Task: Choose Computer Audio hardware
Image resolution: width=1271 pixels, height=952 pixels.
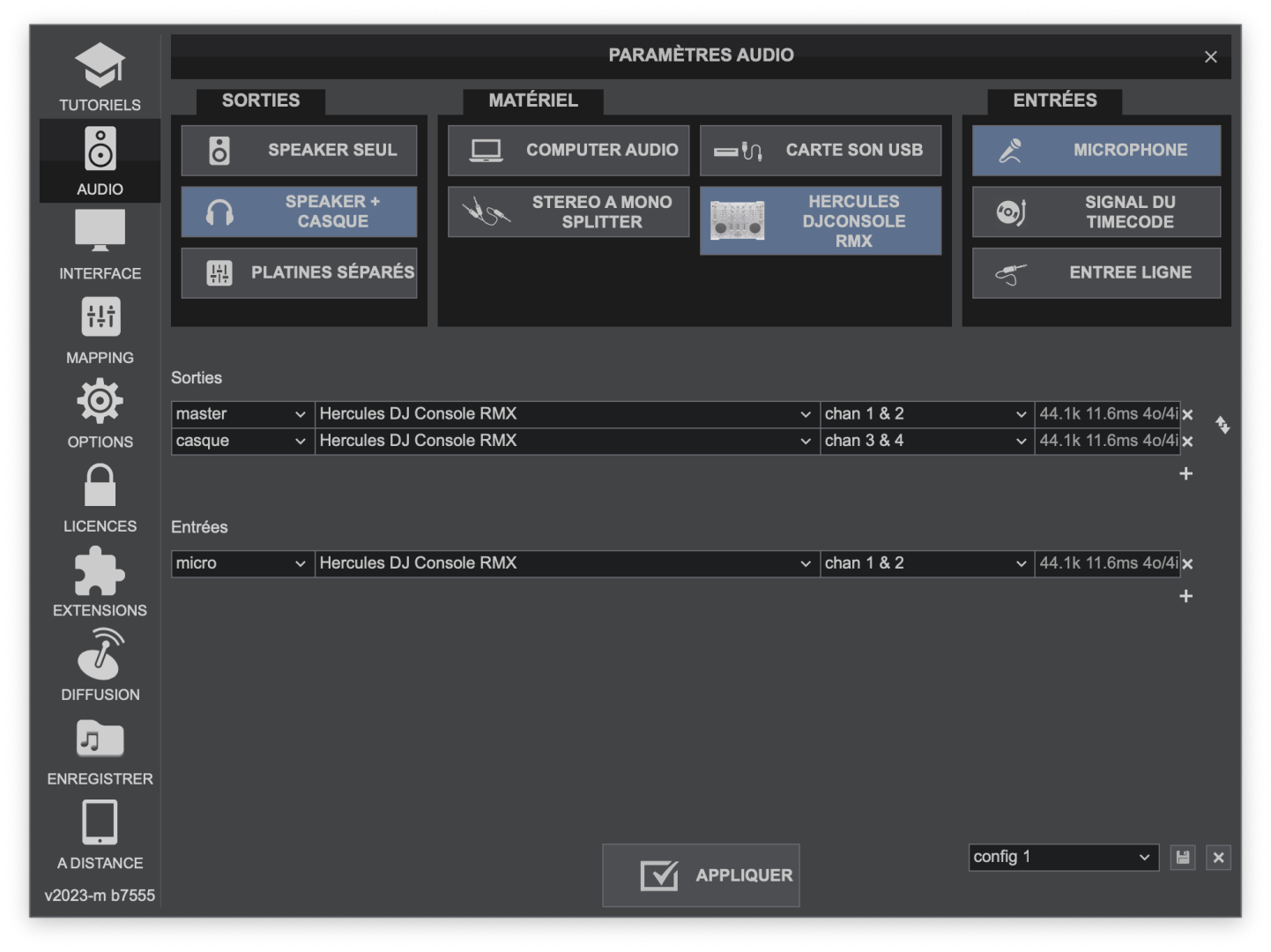Action: point(568,150)
